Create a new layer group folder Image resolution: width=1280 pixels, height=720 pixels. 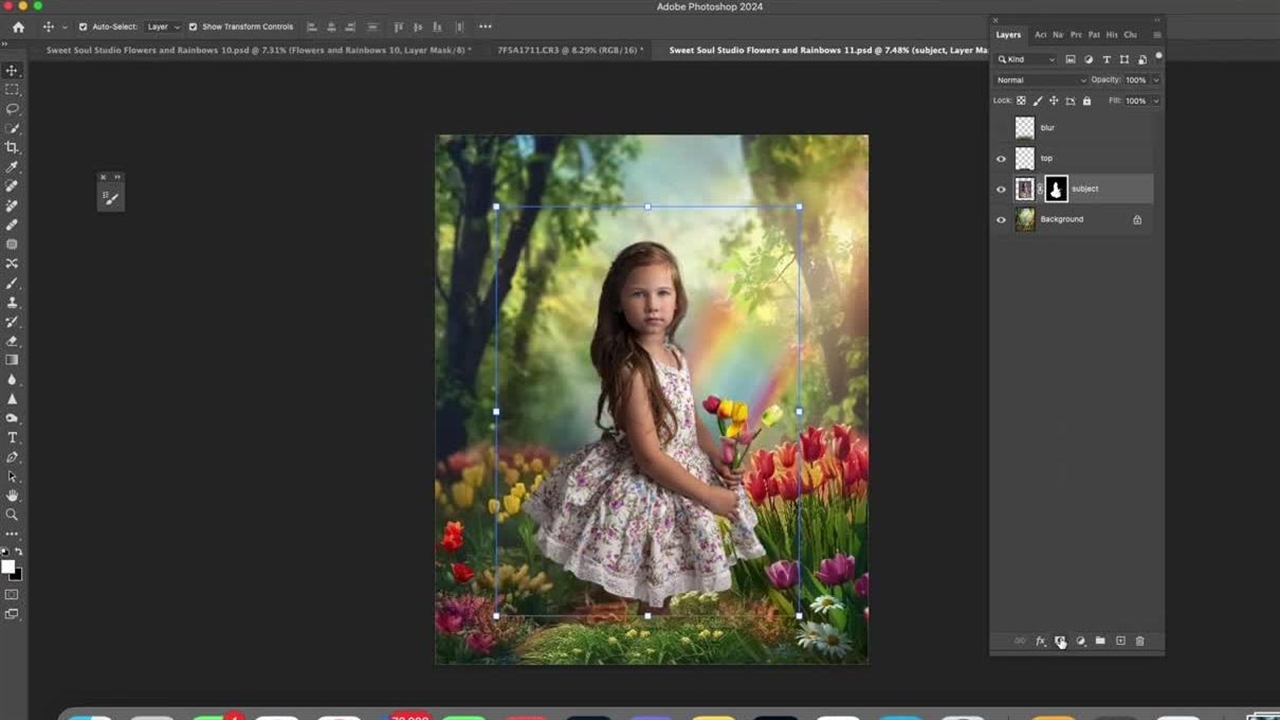1100,641
